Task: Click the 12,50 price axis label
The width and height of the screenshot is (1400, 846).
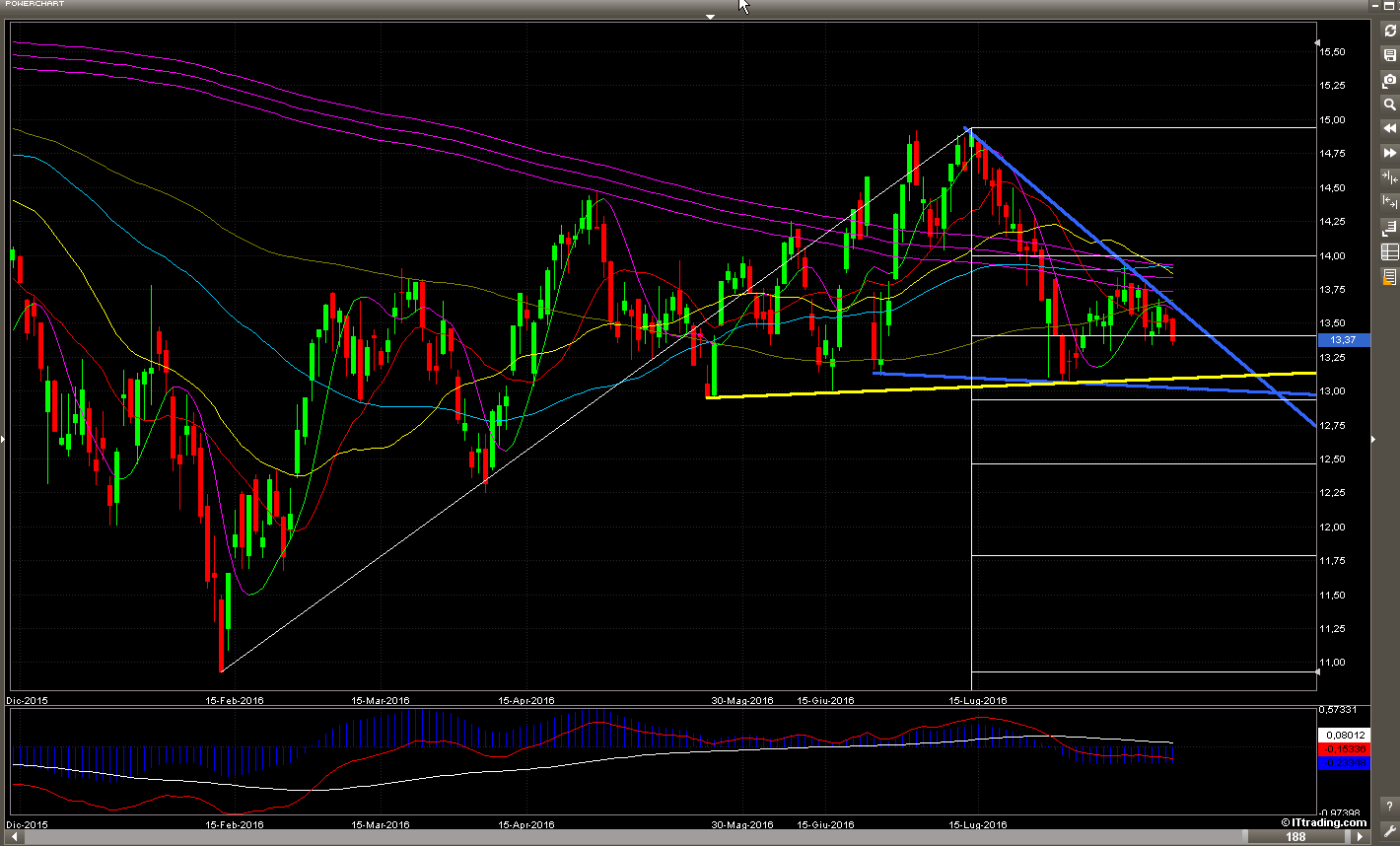Action: coord(1333,458)
